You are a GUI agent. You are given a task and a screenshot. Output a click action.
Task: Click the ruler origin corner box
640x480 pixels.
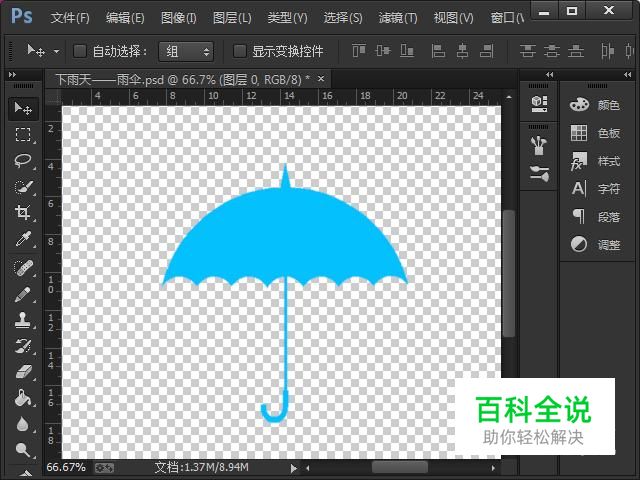53,97
